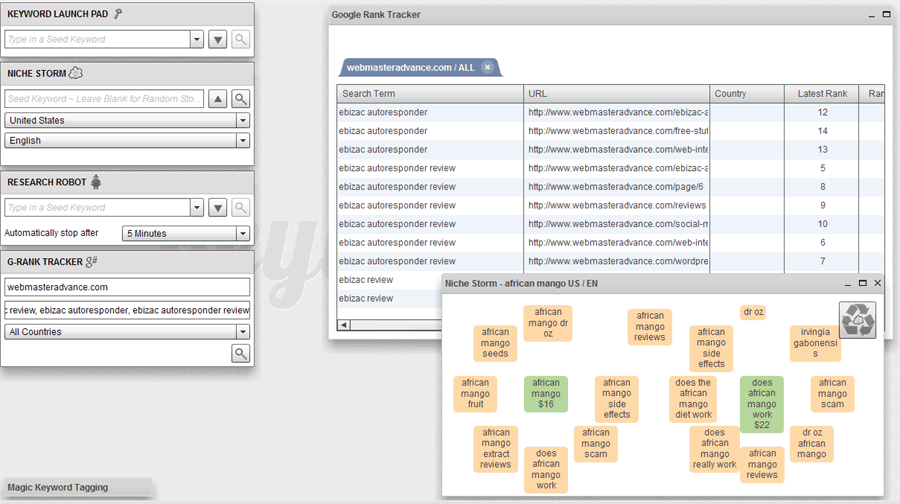Focus the Research Robot seed keyword field
The image size is (900, 504).
coord(98,208)
